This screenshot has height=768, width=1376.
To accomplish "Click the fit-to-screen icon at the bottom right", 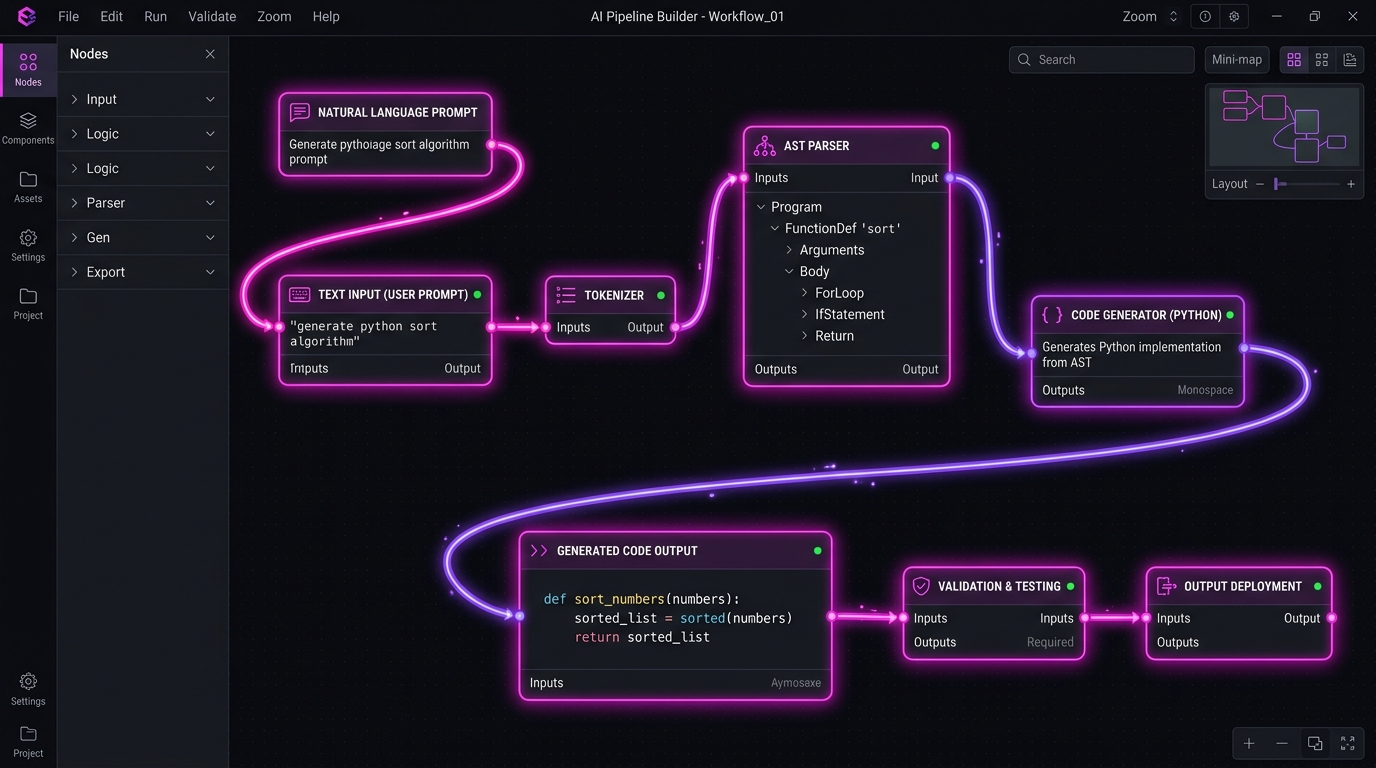I will click(x=1348, y=743).
